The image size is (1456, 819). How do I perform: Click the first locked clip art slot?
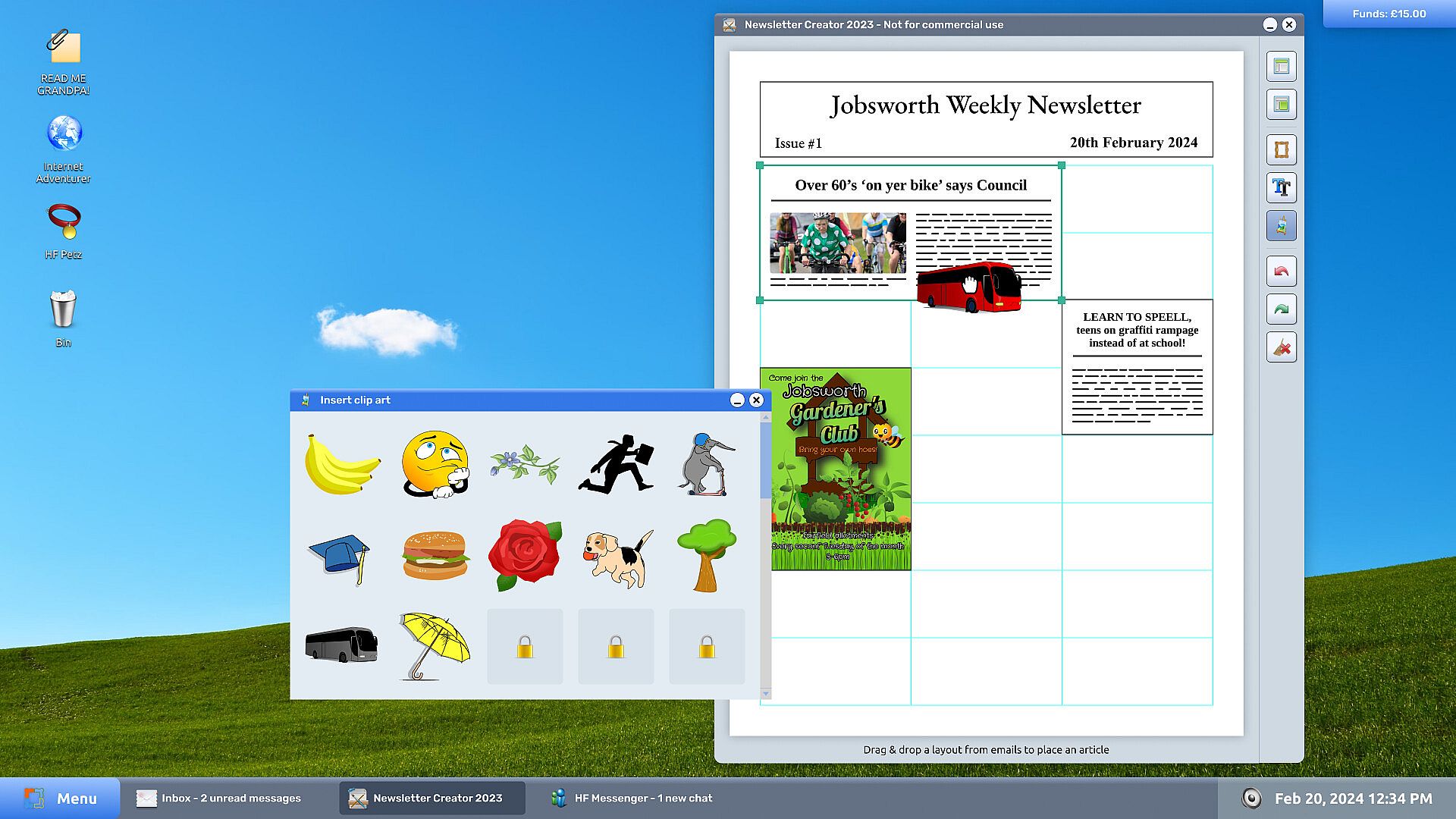(x=525, y=646)
